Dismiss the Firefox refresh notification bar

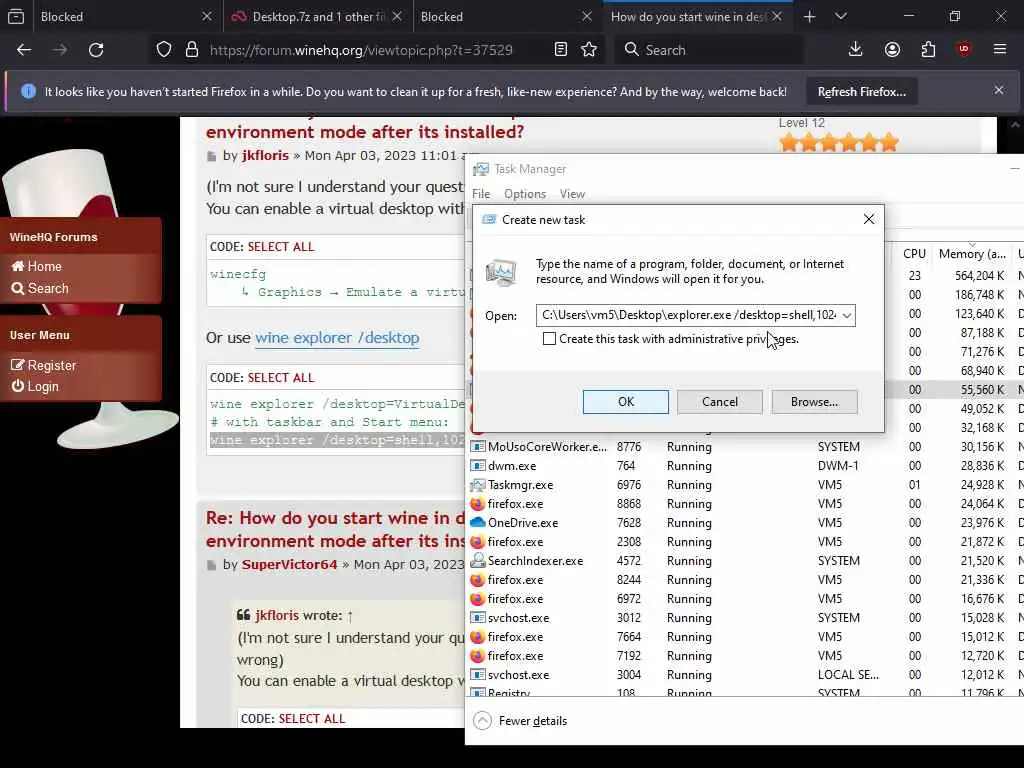pos(999,90)
